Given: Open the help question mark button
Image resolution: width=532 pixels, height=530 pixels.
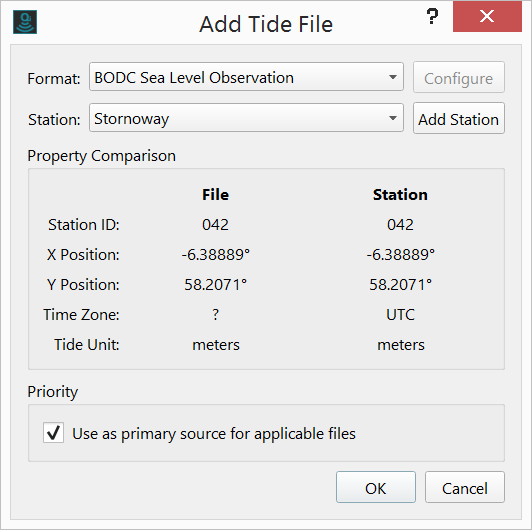Looking at the screenshot, I should tap(432, 16).
